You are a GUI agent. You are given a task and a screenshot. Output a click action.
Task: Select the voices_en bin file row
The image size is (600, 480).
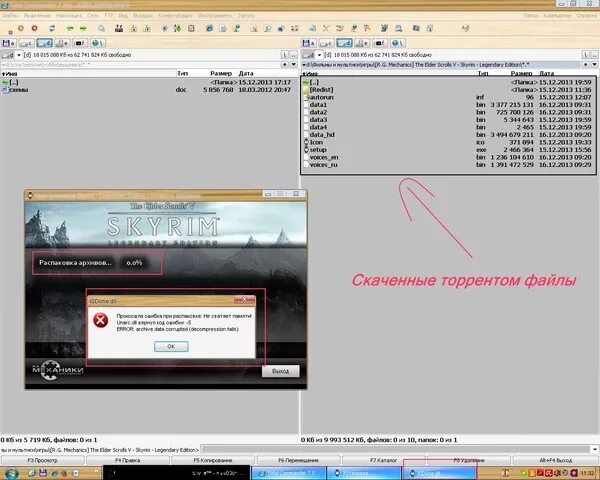pos(448,157)
